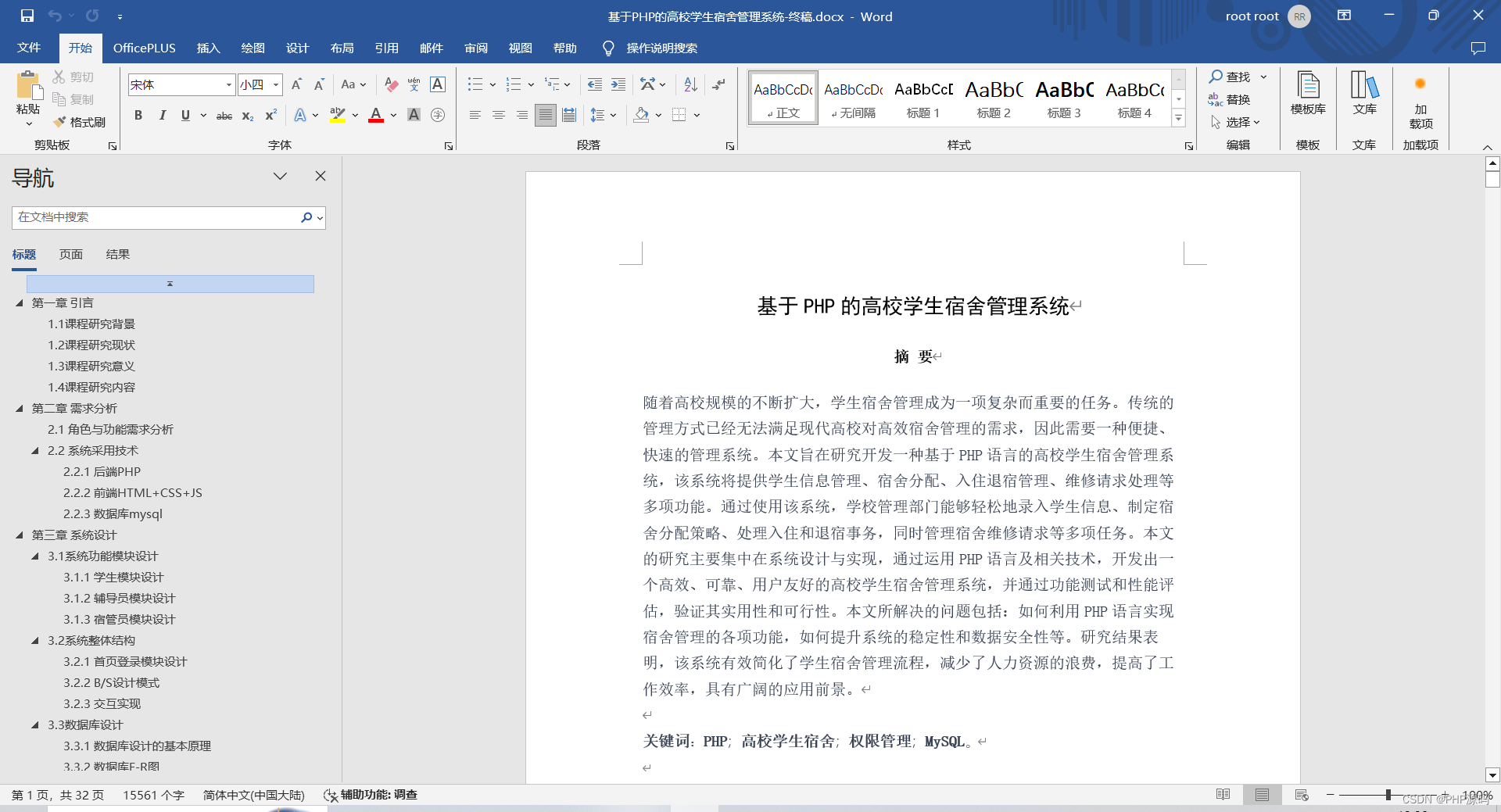This screenshot has height=812, width=1501.
Task: Click the Format Painter button
Action: pyautogui.click(x=80, y=122)
